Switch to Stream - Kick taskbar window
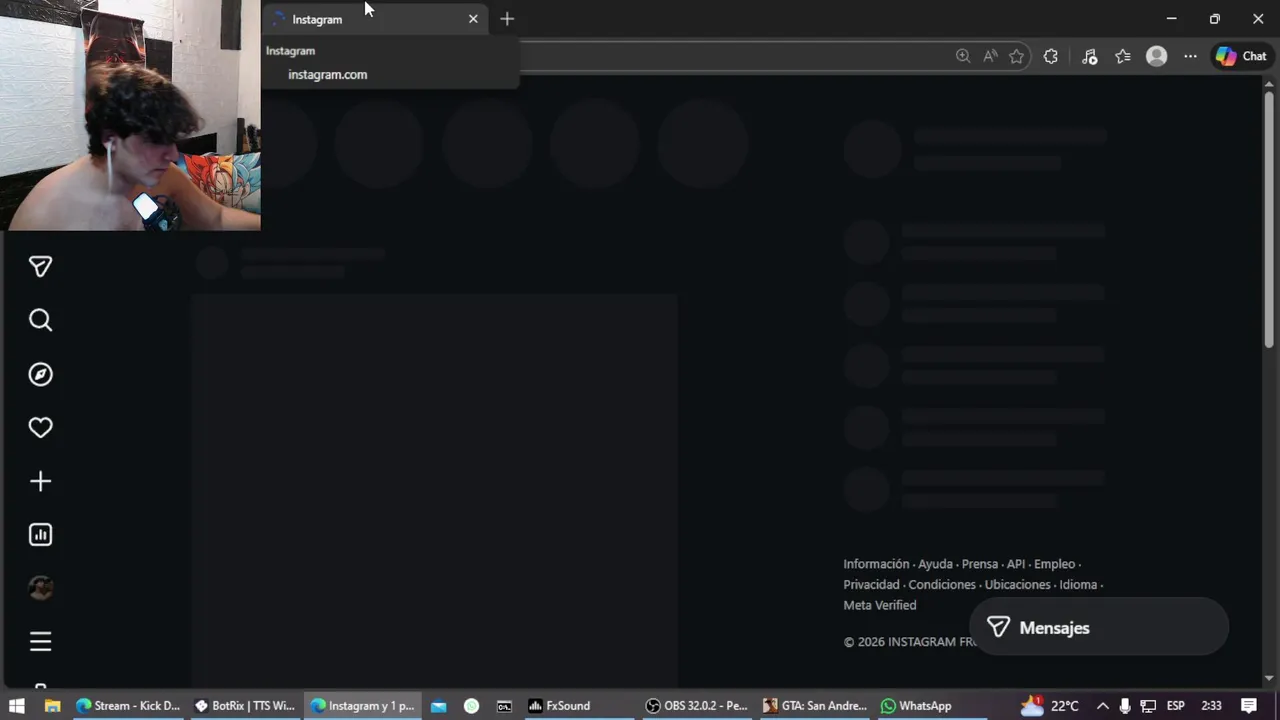 [x=128, y=706]
